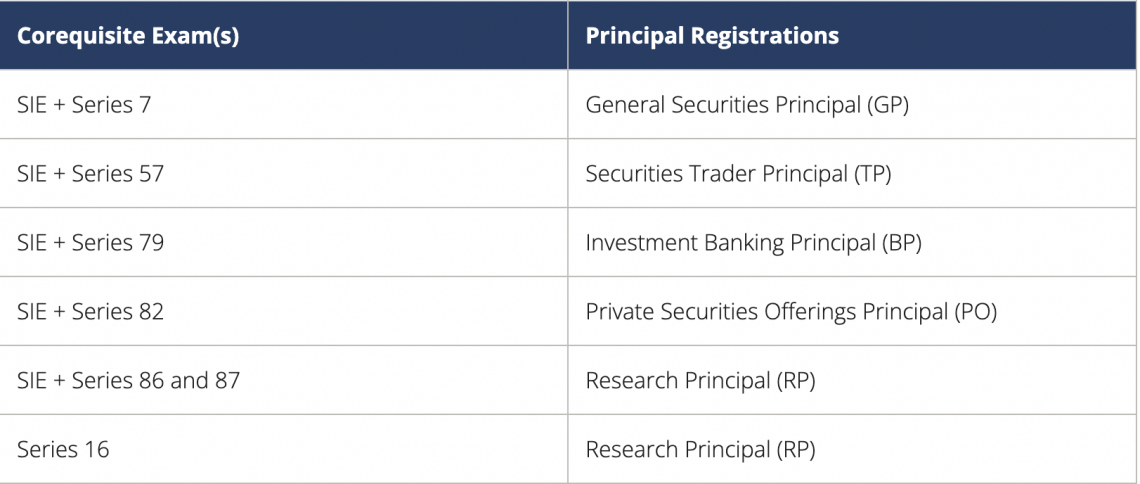Click the (TP) abbreviation text
The image size is (1140, 484).
click(871, 174)
